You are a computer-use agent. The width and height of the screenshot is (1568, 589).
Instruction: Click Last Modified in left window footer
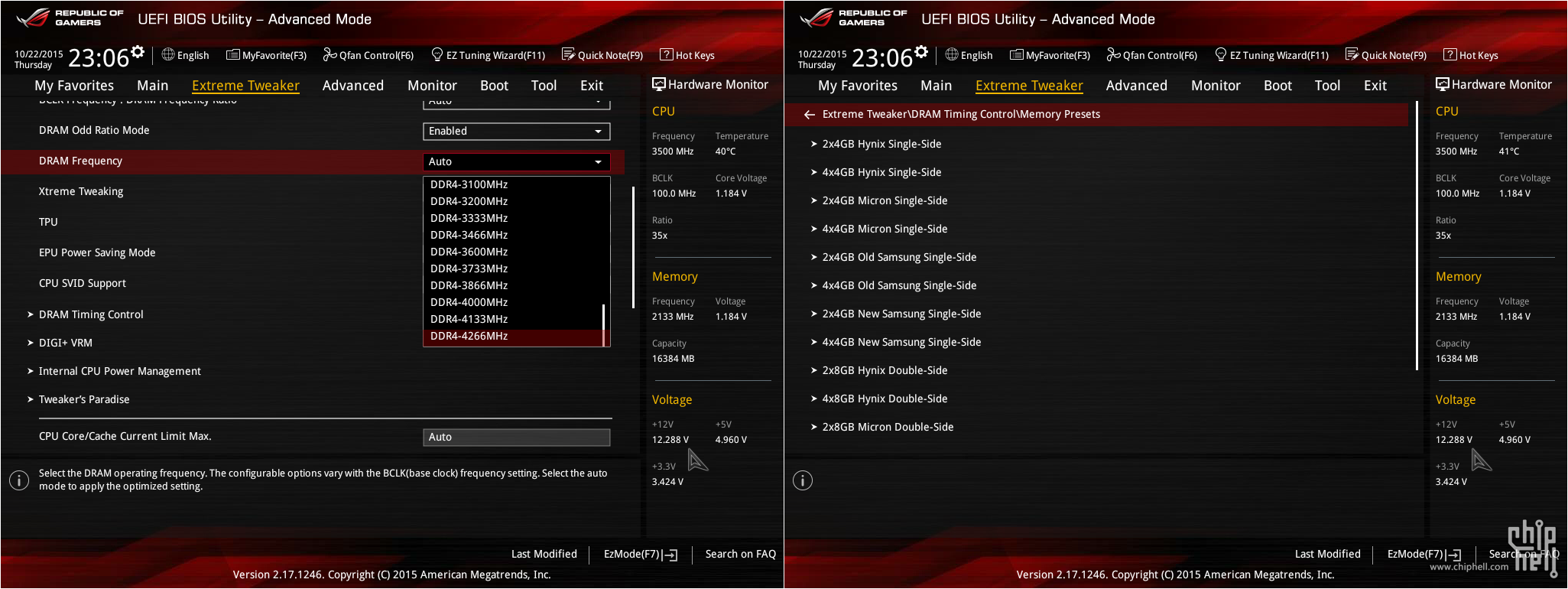point(544,554)
